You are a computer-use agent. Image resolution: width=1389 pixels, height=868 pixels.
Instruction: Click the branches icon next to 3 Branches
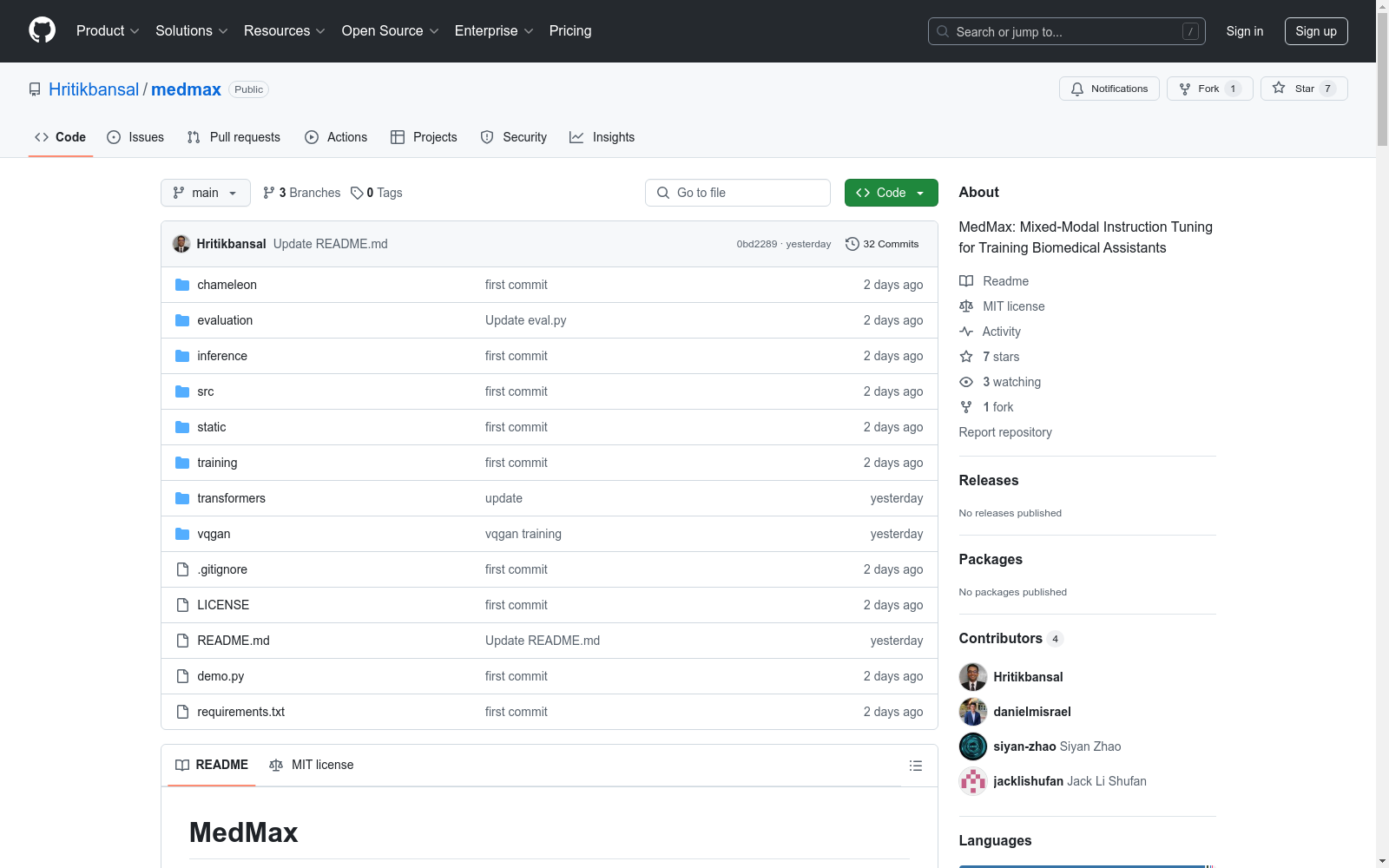(269, 193)
